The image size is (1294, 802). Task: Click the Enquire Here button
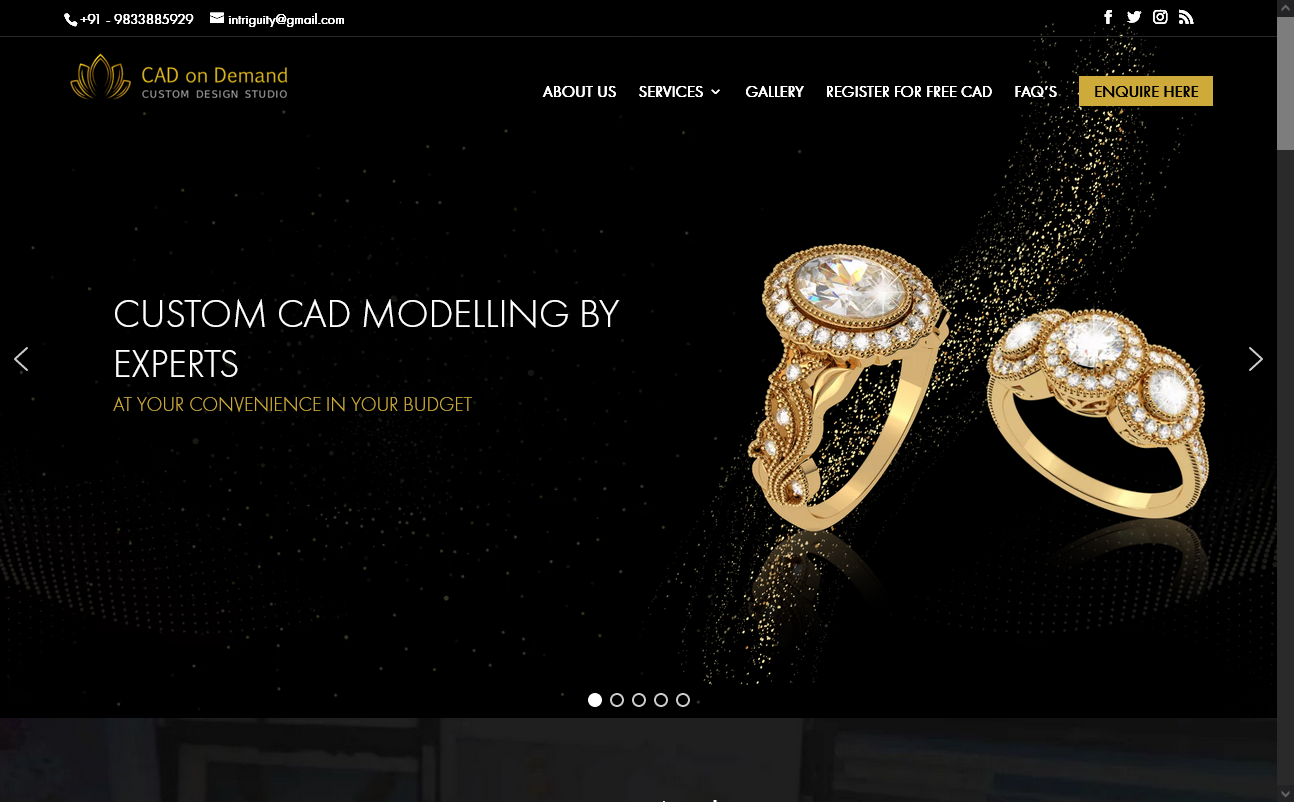1146,91
